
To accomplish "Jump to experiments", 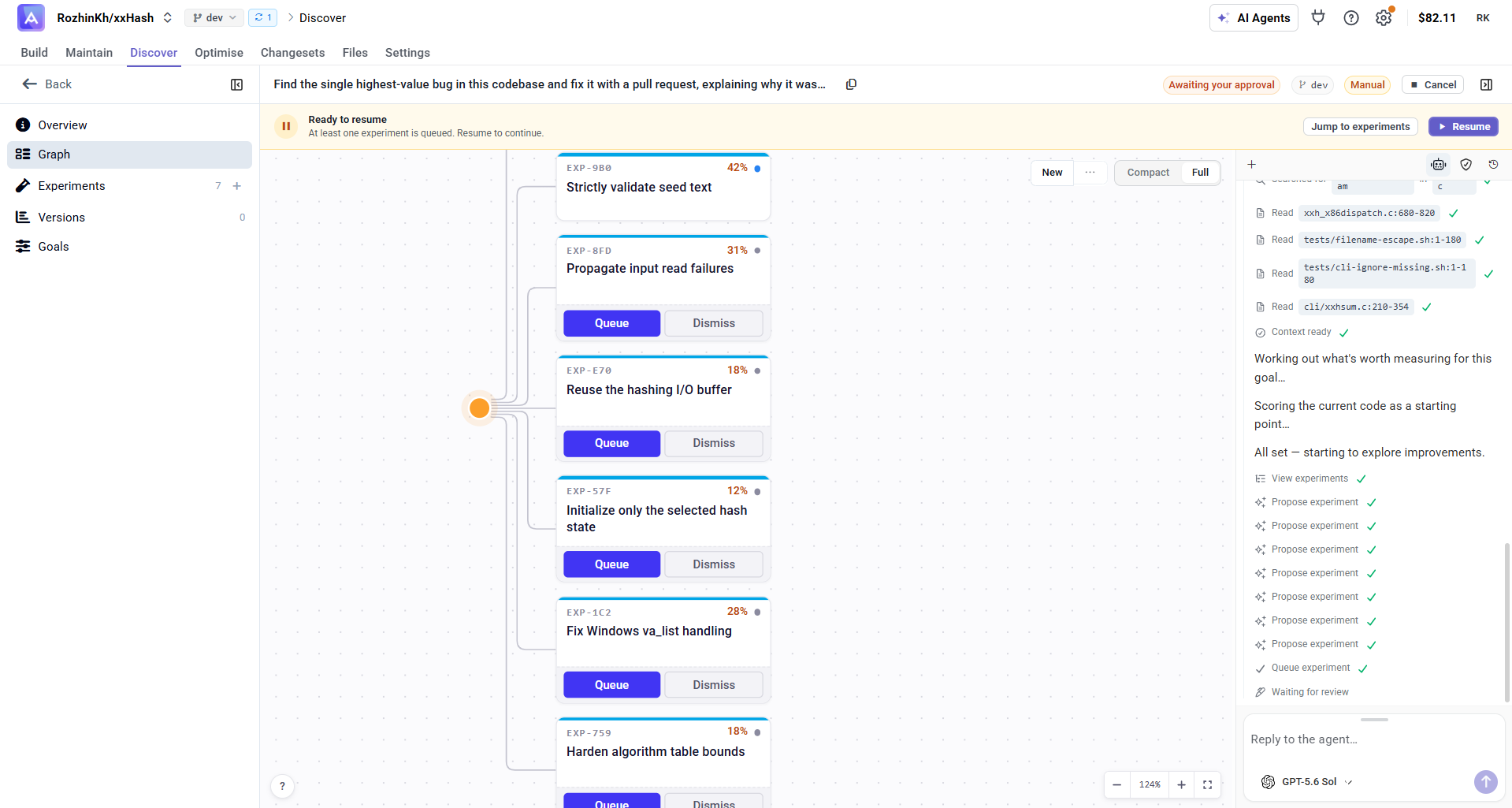I will coord(1360,126).
